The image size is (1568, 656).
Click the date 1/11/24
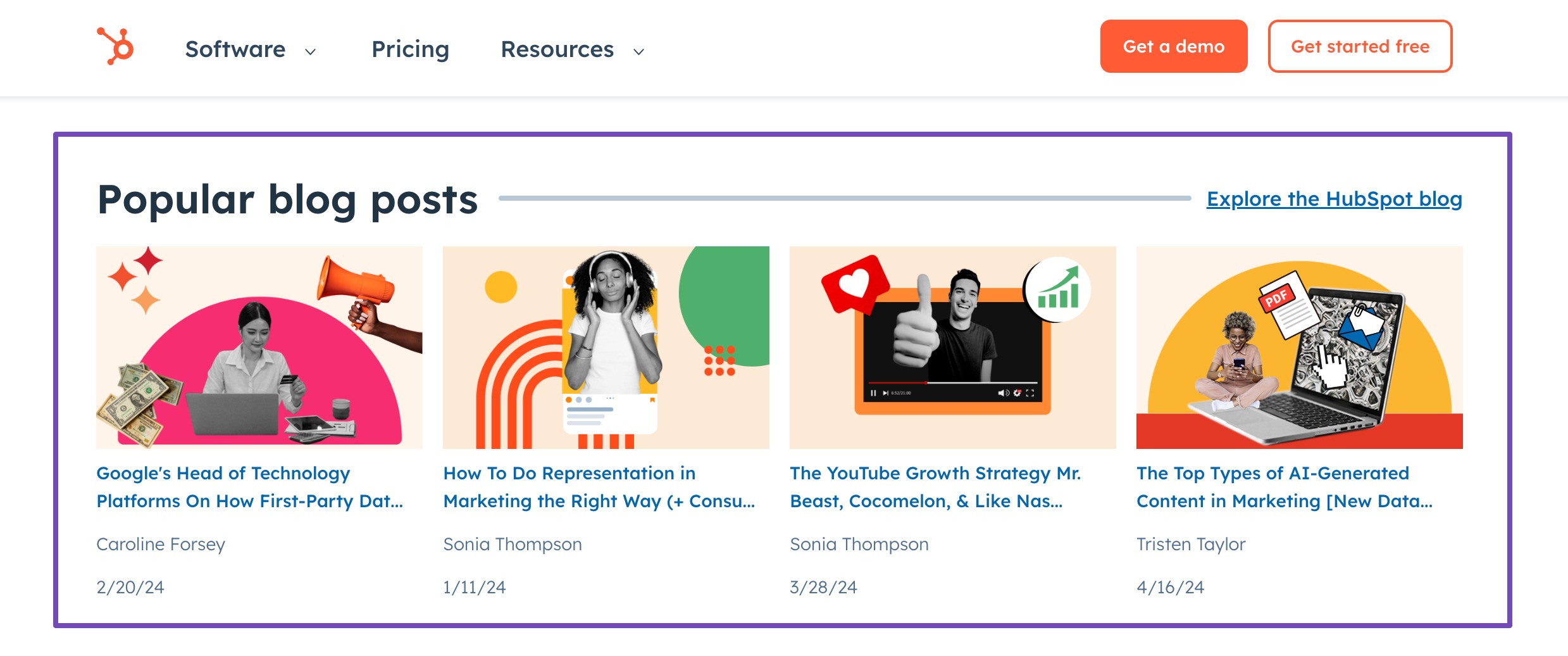pyautogui.click(x=475, y=588)
